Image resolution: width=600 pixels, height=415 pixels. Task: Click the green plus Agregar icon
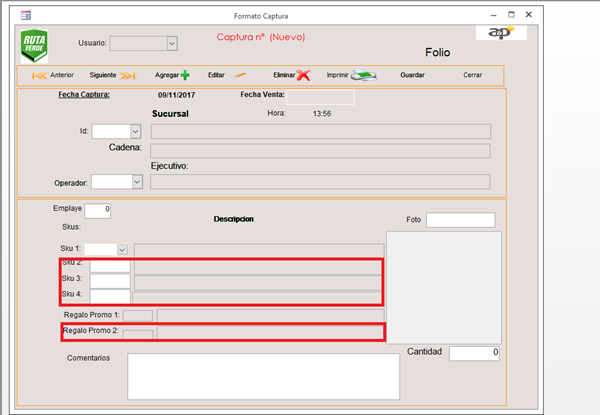coord(185,75)
